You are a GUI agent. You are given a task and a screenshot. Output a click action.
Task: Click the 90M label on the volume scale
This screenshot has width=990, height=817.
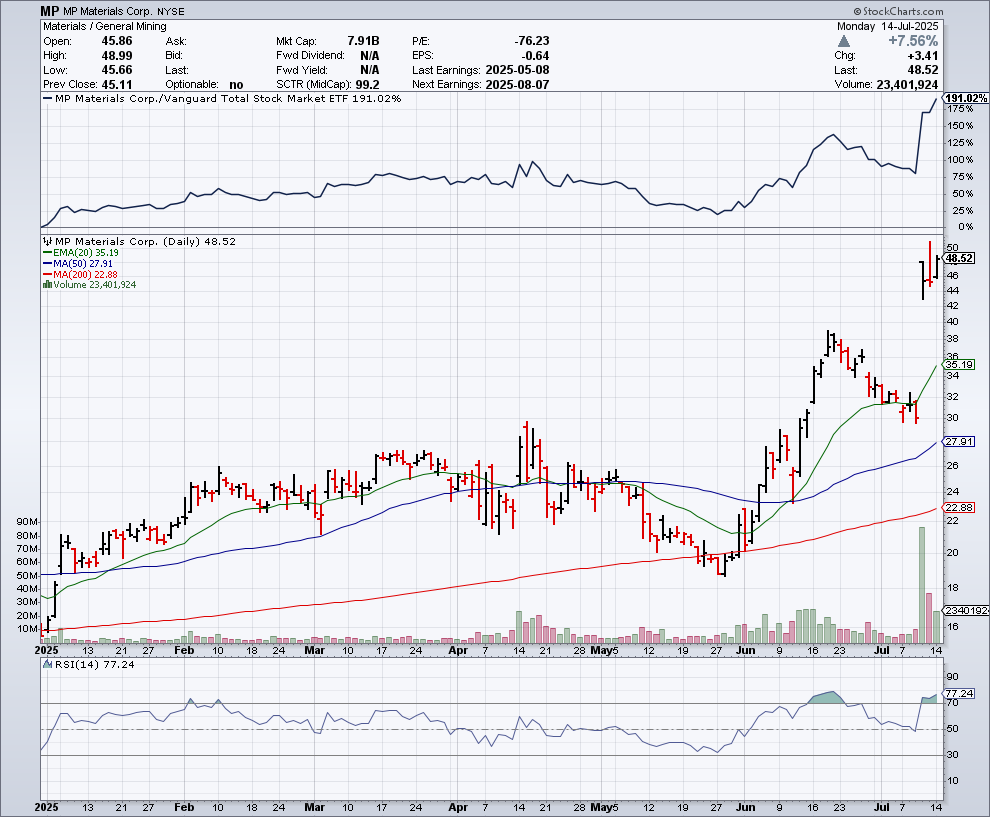click(x=28, y=522)
